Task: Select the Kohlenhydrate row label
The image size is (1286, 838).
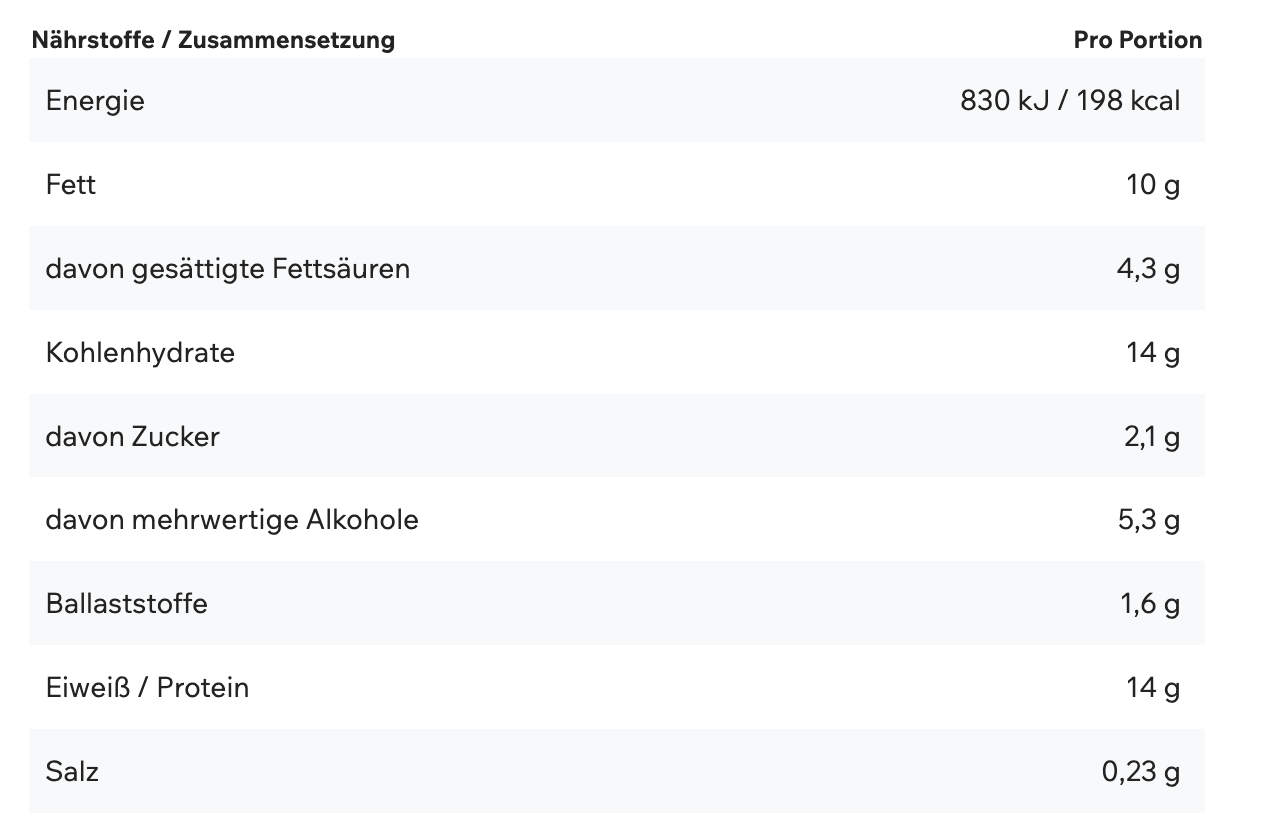Action: tap(140, 353)
